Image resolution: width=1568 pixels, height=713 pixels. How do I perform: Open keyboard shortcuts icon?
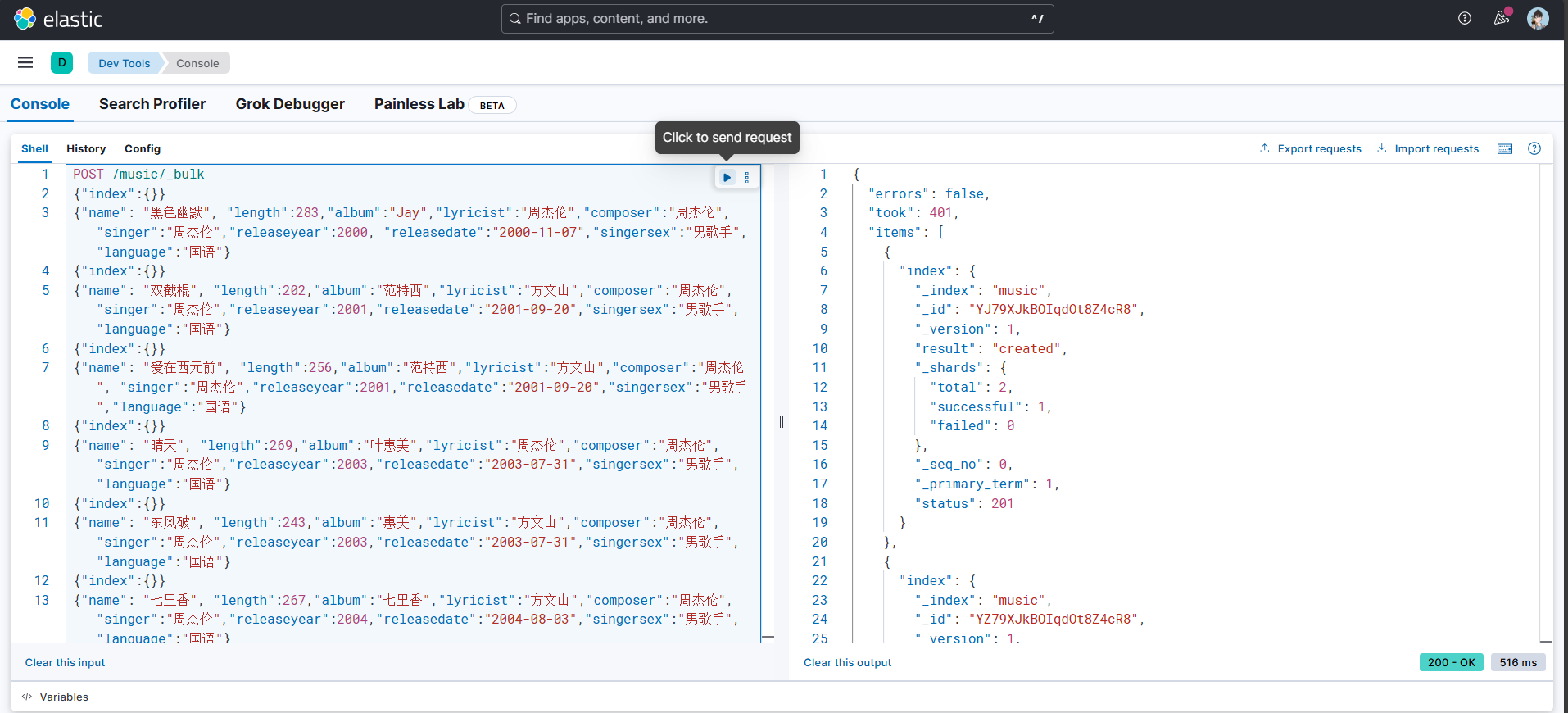(x=1505, y=148)
